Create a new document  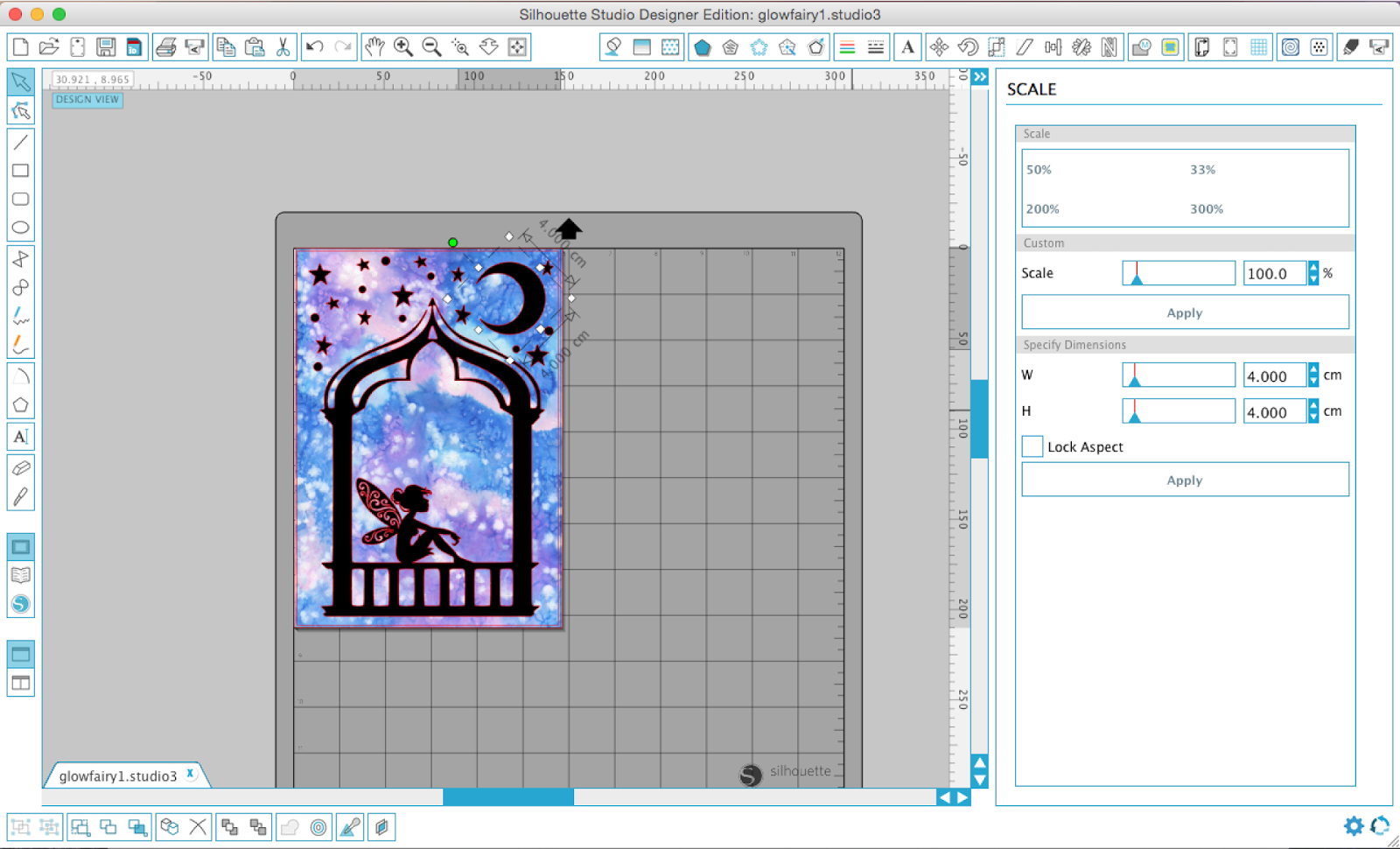coord(21,47)
